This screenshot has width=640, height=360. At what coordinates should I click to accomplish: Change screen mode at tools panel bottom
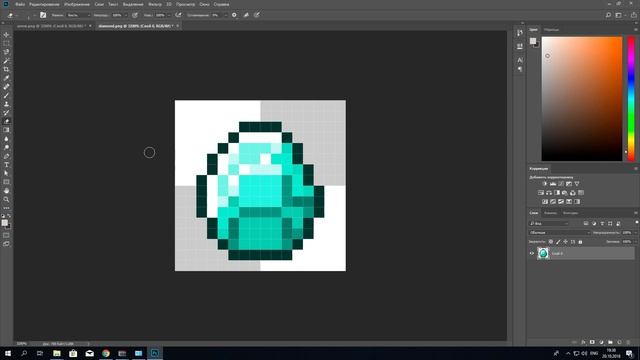click(x=6, y=244)
